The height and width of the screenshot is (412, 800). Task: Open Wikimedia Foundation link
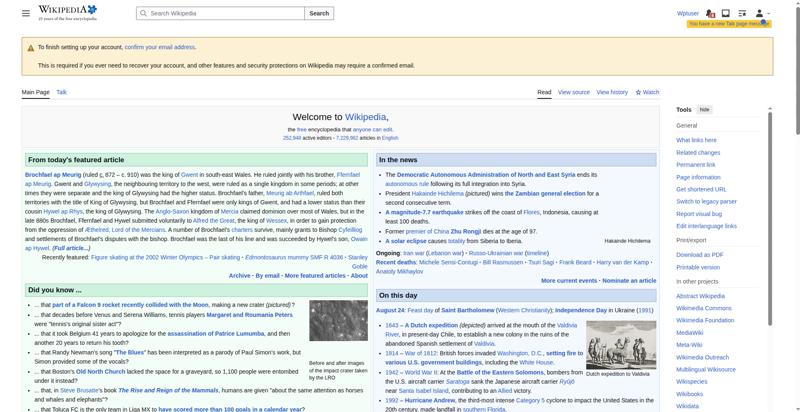click(705, 320)
